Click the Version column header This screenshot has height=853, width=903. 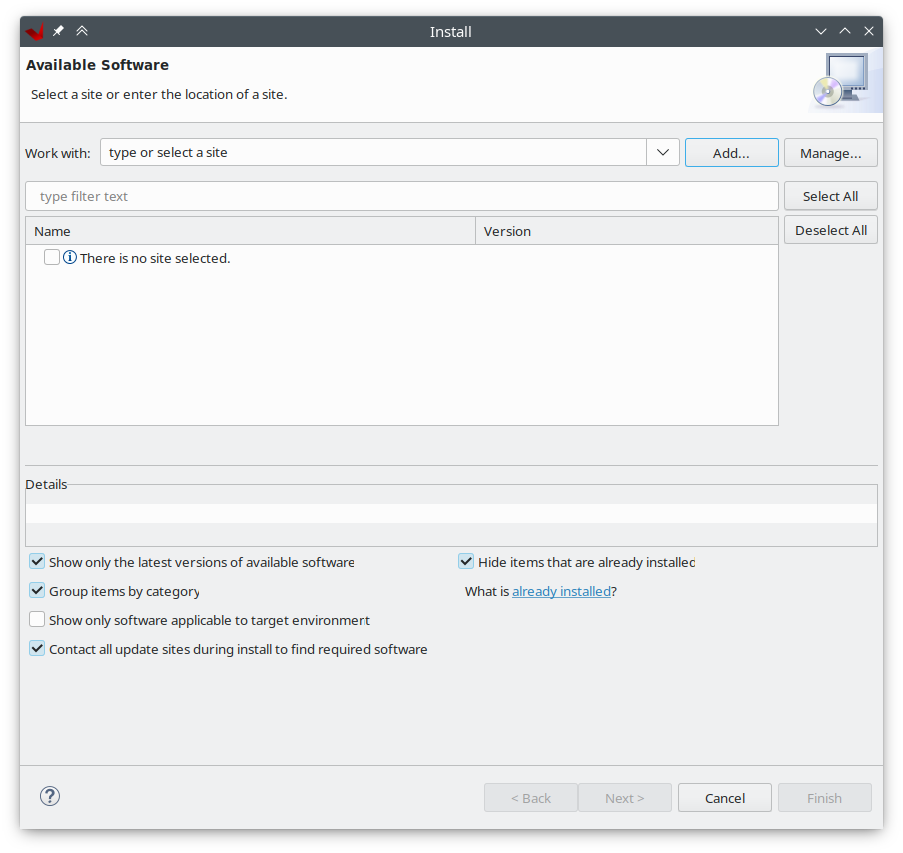(x=627, y=231)
